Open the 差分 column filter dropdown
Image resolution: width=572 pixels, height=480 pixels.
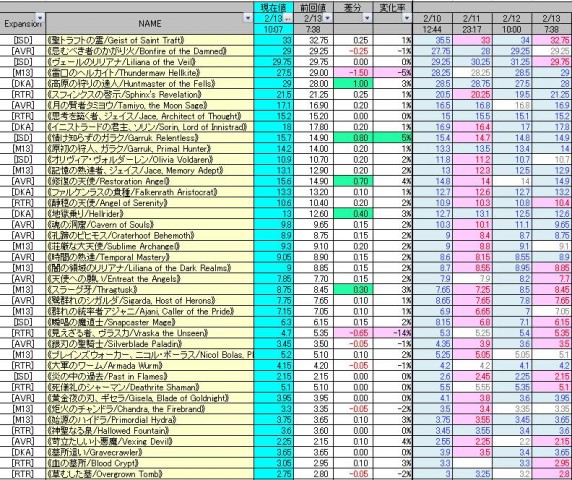coord(367,18)
